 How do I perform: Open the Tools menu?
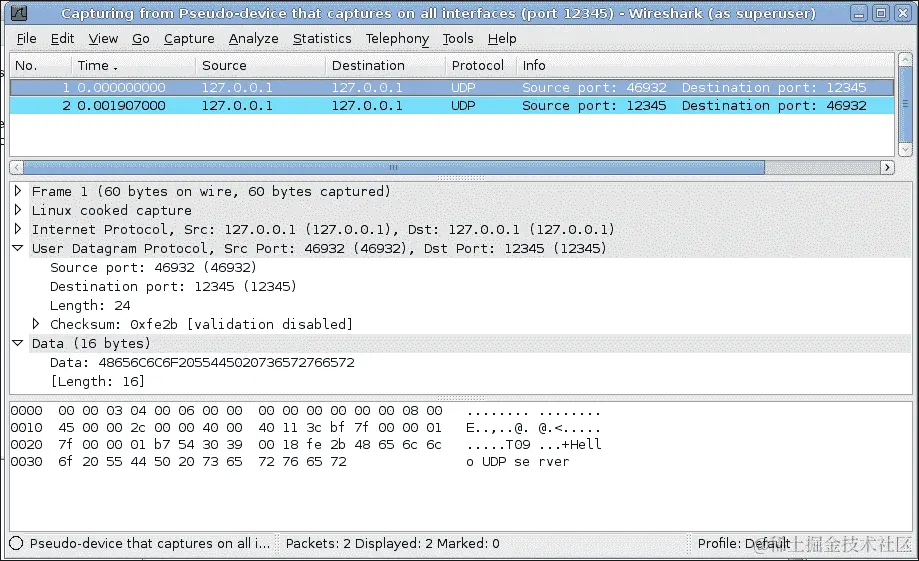(458, 39)
